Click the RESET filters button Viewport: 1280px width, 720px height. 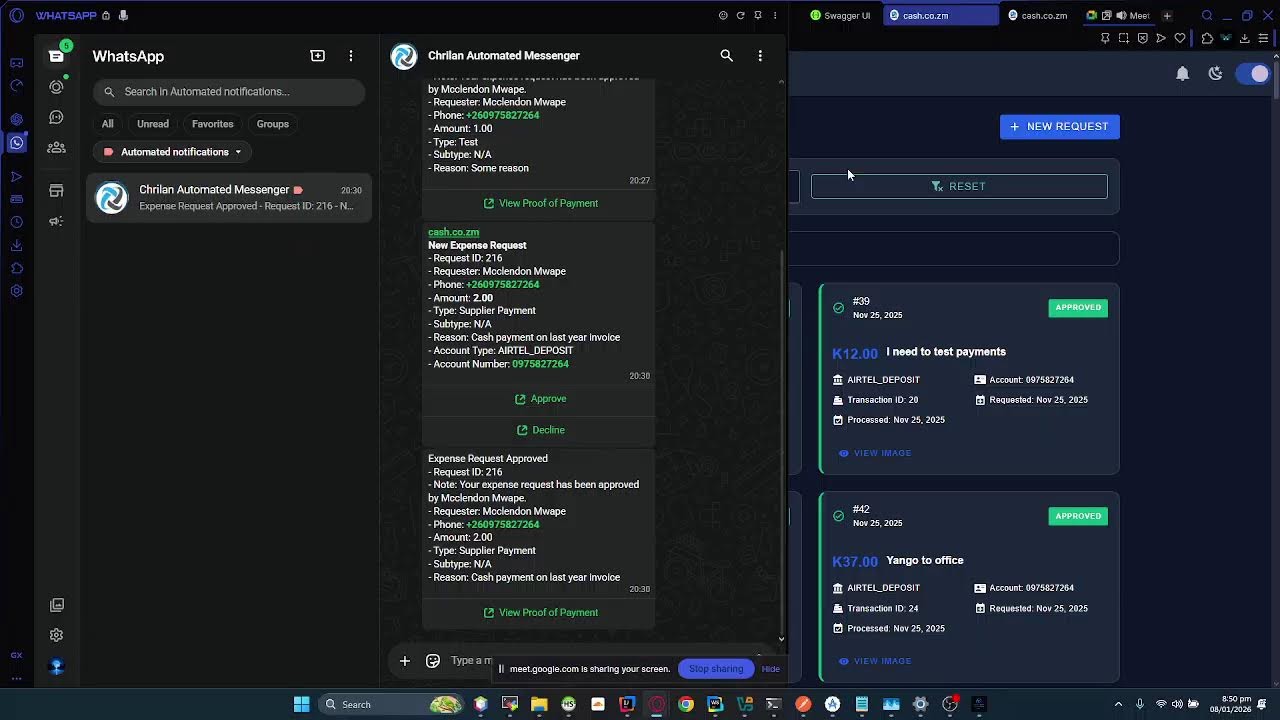(959, 186)
